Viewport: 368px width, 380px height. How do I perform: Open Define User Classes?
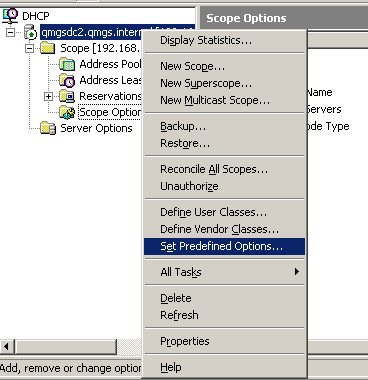(225, 212)
